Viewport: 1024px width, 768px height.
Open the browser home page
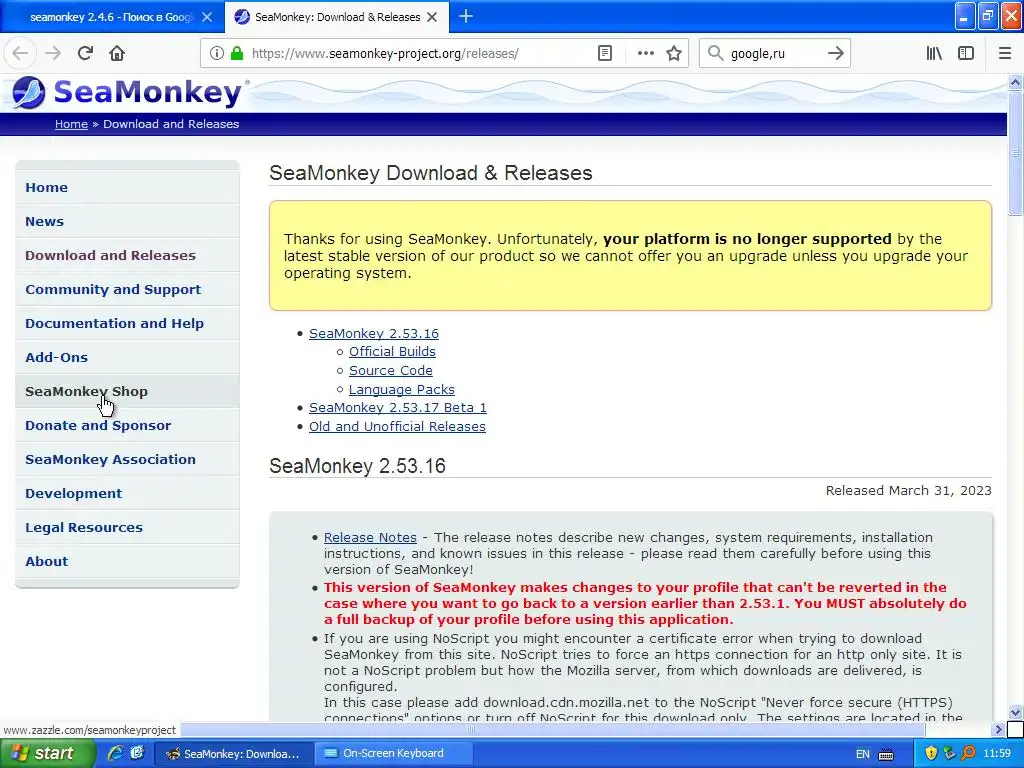click(x=117, y=53)
